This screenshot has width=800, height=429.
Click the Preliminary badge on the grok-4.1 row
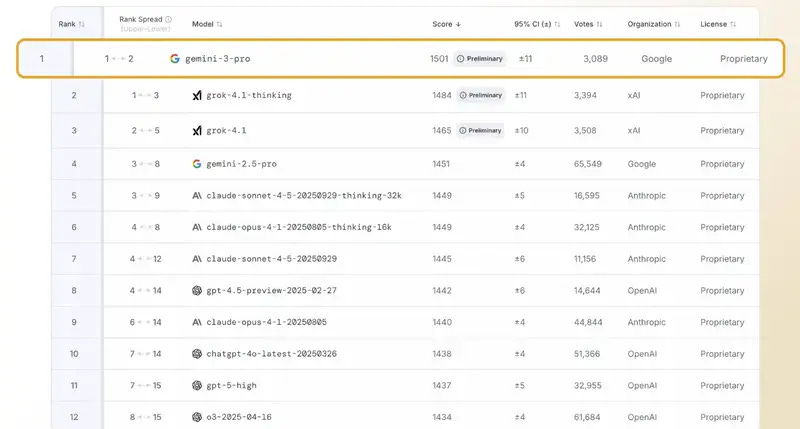pyautogui.click(x=481, y=131)
